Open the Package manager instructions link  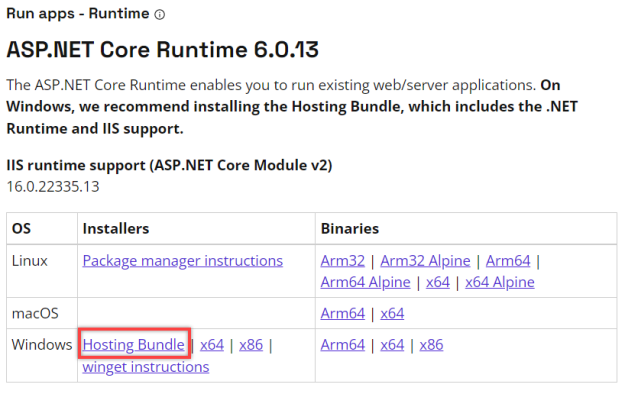183,261
